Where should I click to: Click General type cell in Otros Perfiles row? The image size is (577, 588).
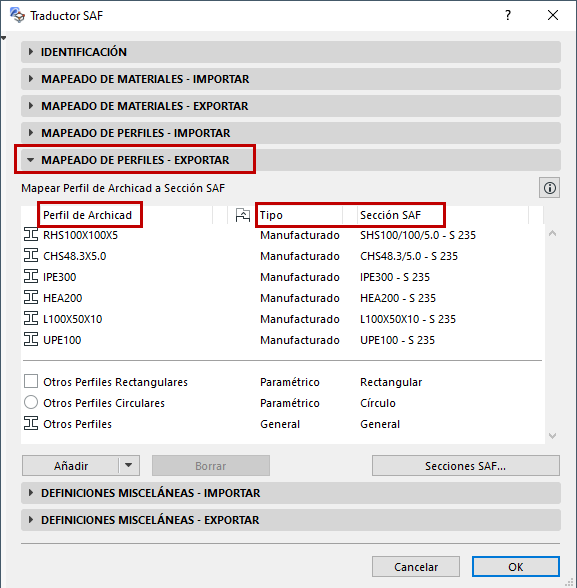click(x=280, y=424)
